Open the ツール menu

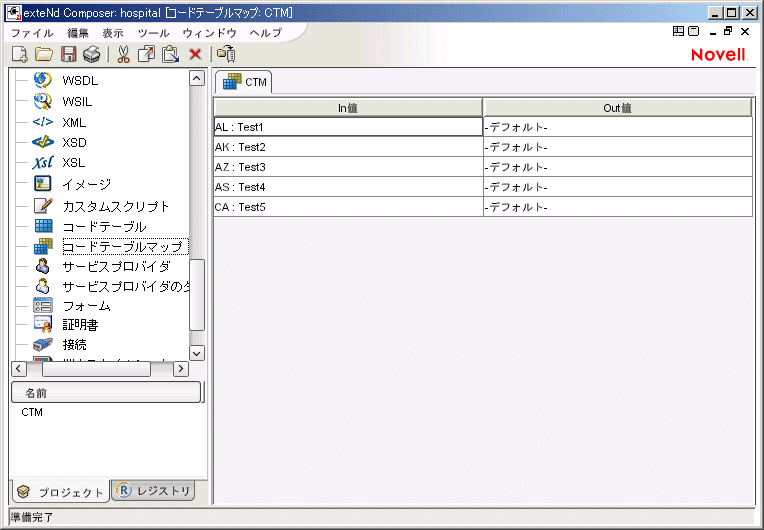click(153, 33)
